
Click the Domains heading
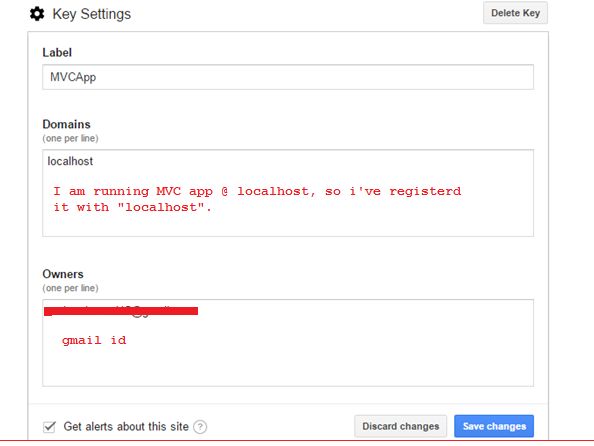tap(66, 124)
